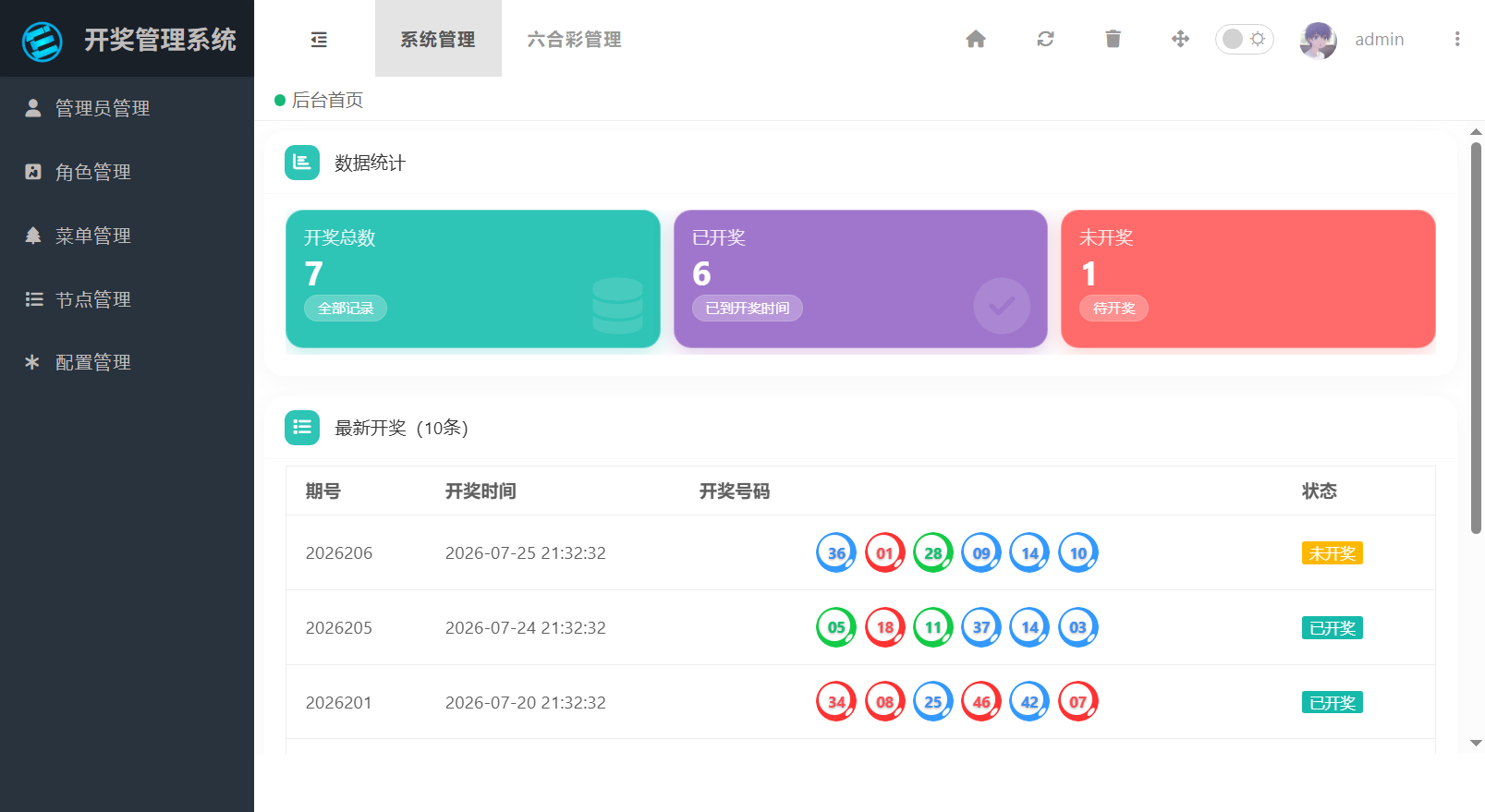The width and height of the screenshot is (1485, 812).
Task: Click the fullscreen arrows icon
Action: 1180,39
